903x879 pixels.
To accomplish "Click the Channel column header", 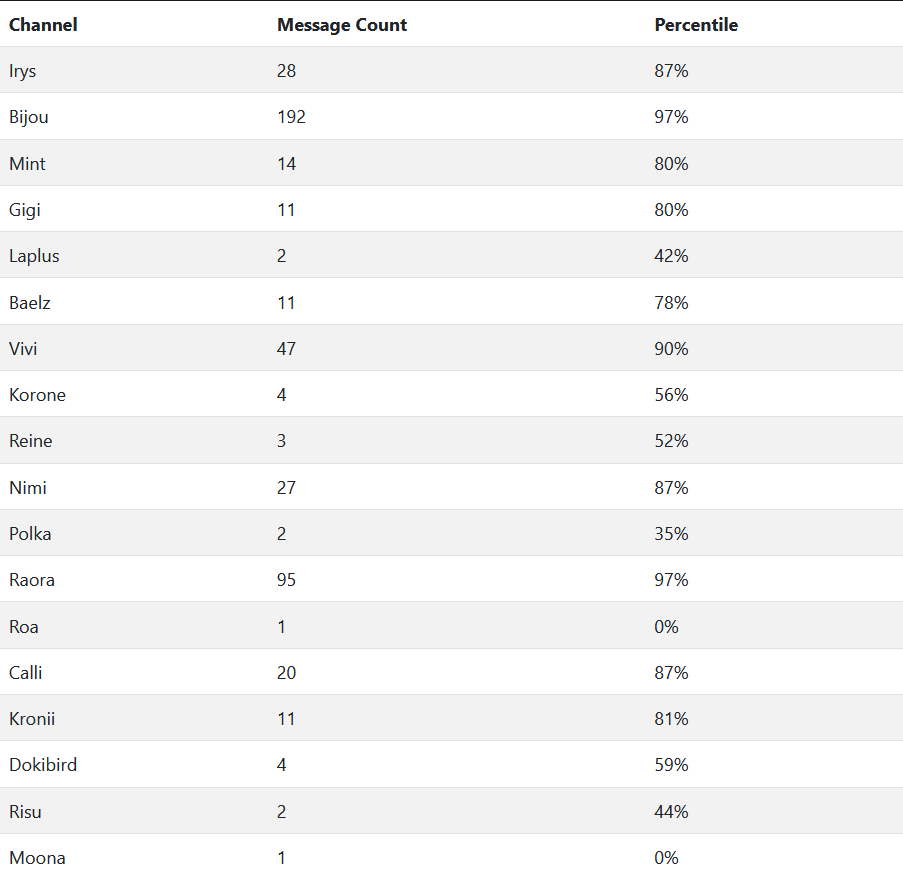I will click(x=43, y=25).
